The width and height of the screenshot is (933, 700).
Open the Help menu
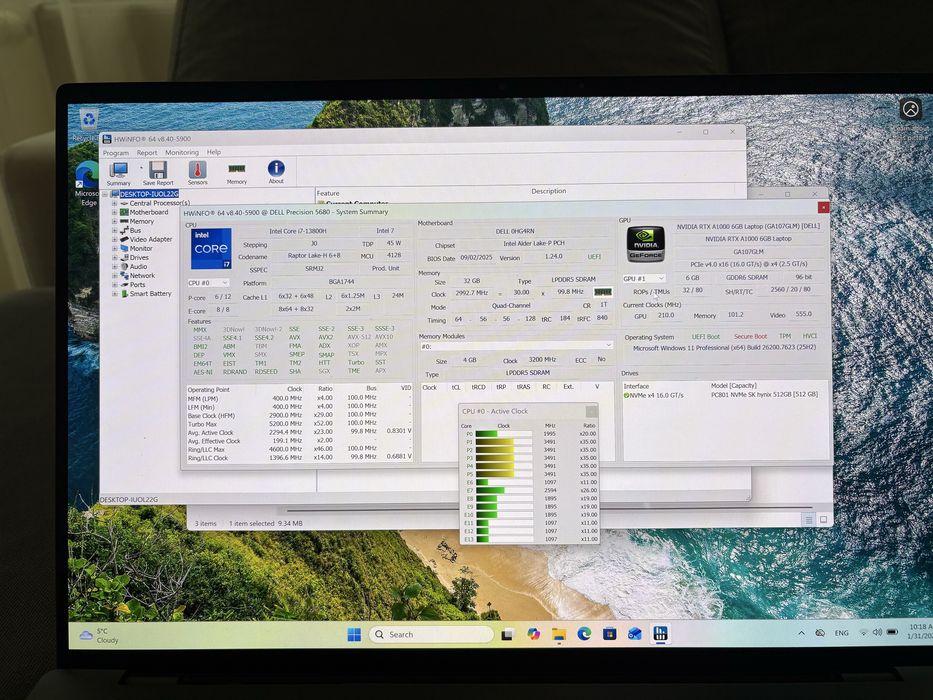coord(214,152)
